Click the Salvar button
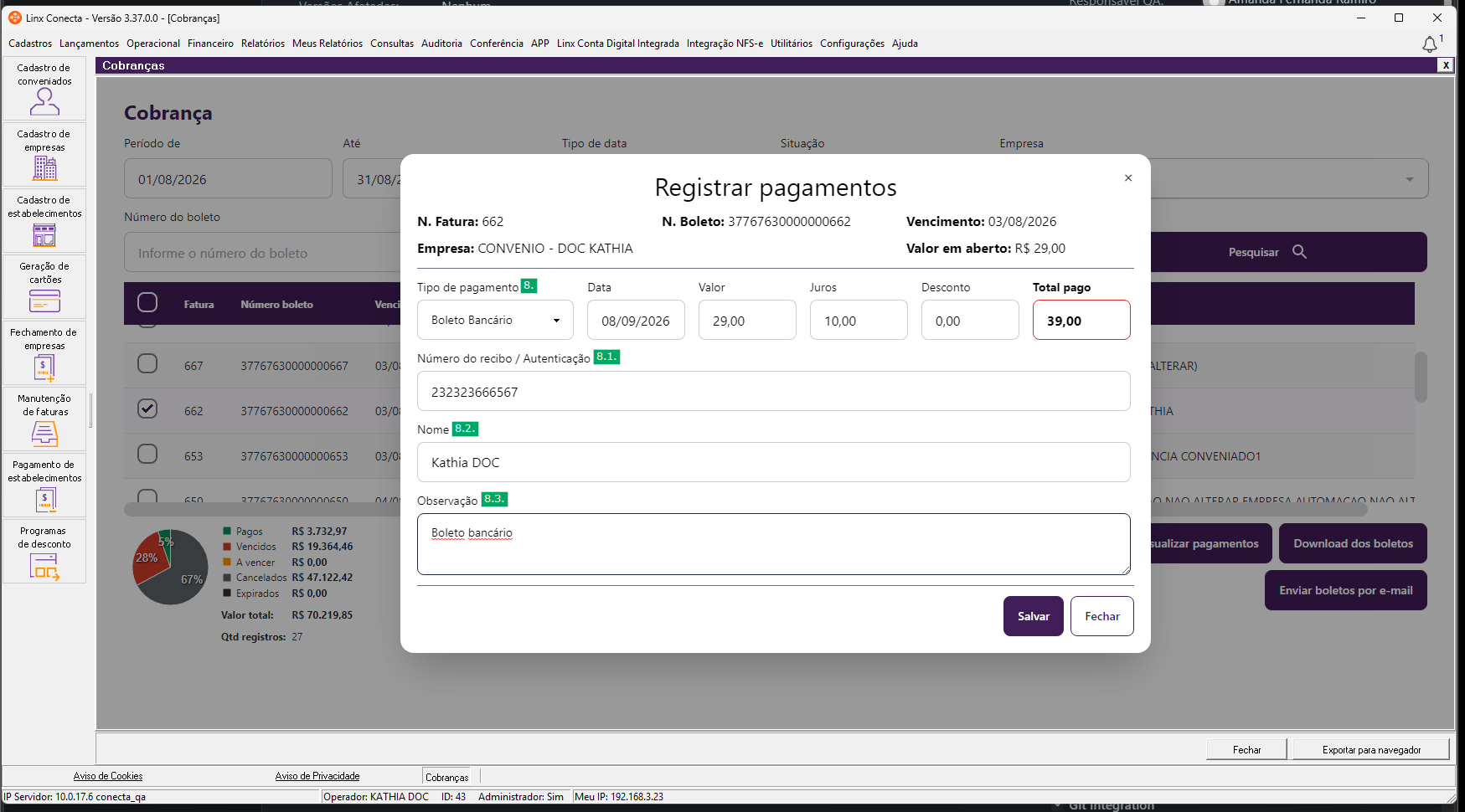The width and height of the screenshot is (1465, 812). pyautogui.click(x=1034, y=616)
